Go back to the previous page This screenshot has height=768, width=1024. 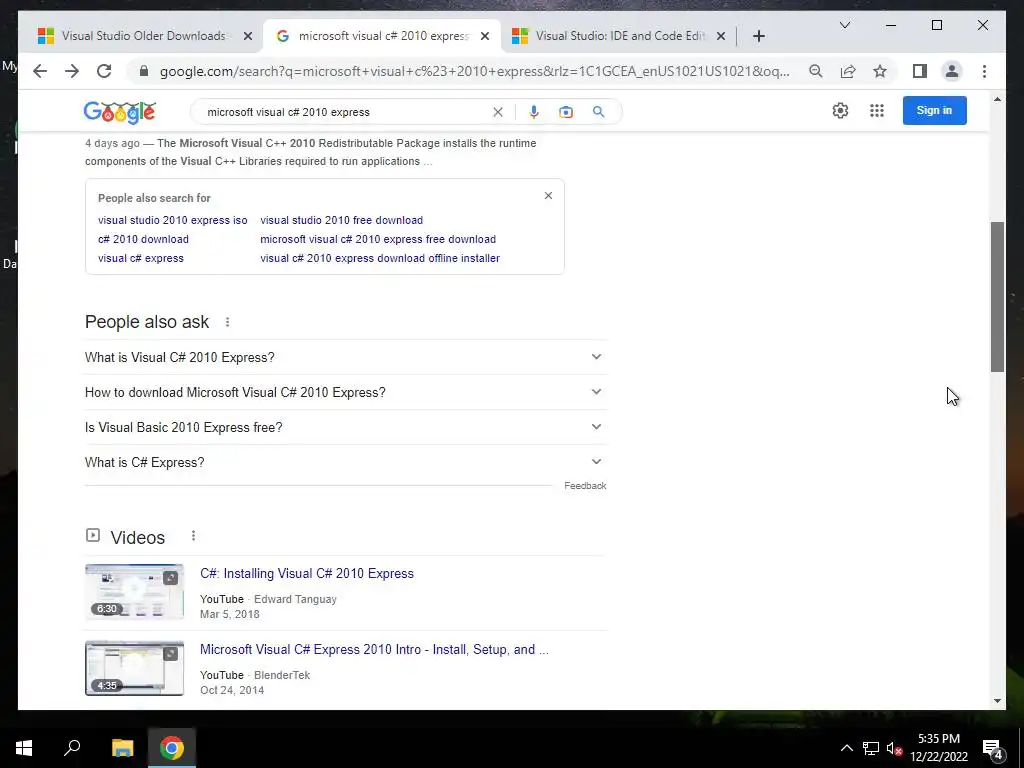click(x=40, y=71)
